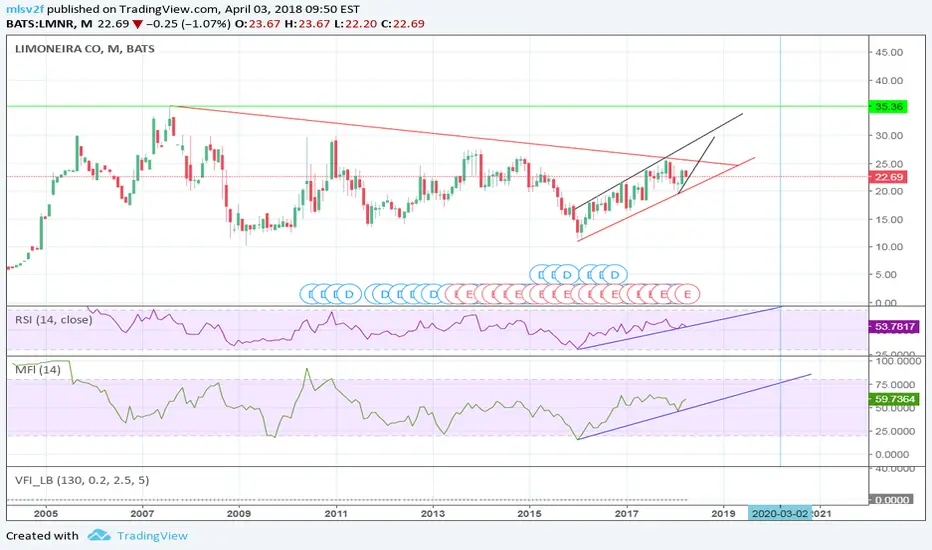932x550 pixels.
Task: Click the 2015 label on the time axis
Action: tap(530, 514)
